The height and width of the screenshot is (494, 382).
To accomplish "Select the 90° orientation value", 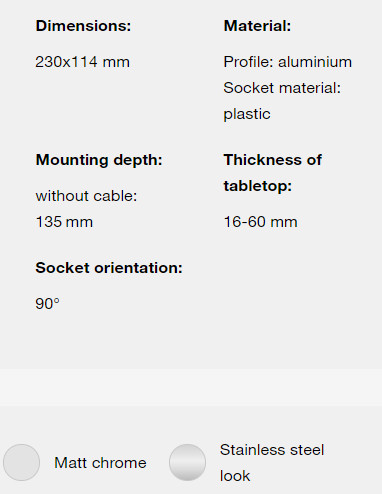I will pyautogui.click(x=47, y=304).
